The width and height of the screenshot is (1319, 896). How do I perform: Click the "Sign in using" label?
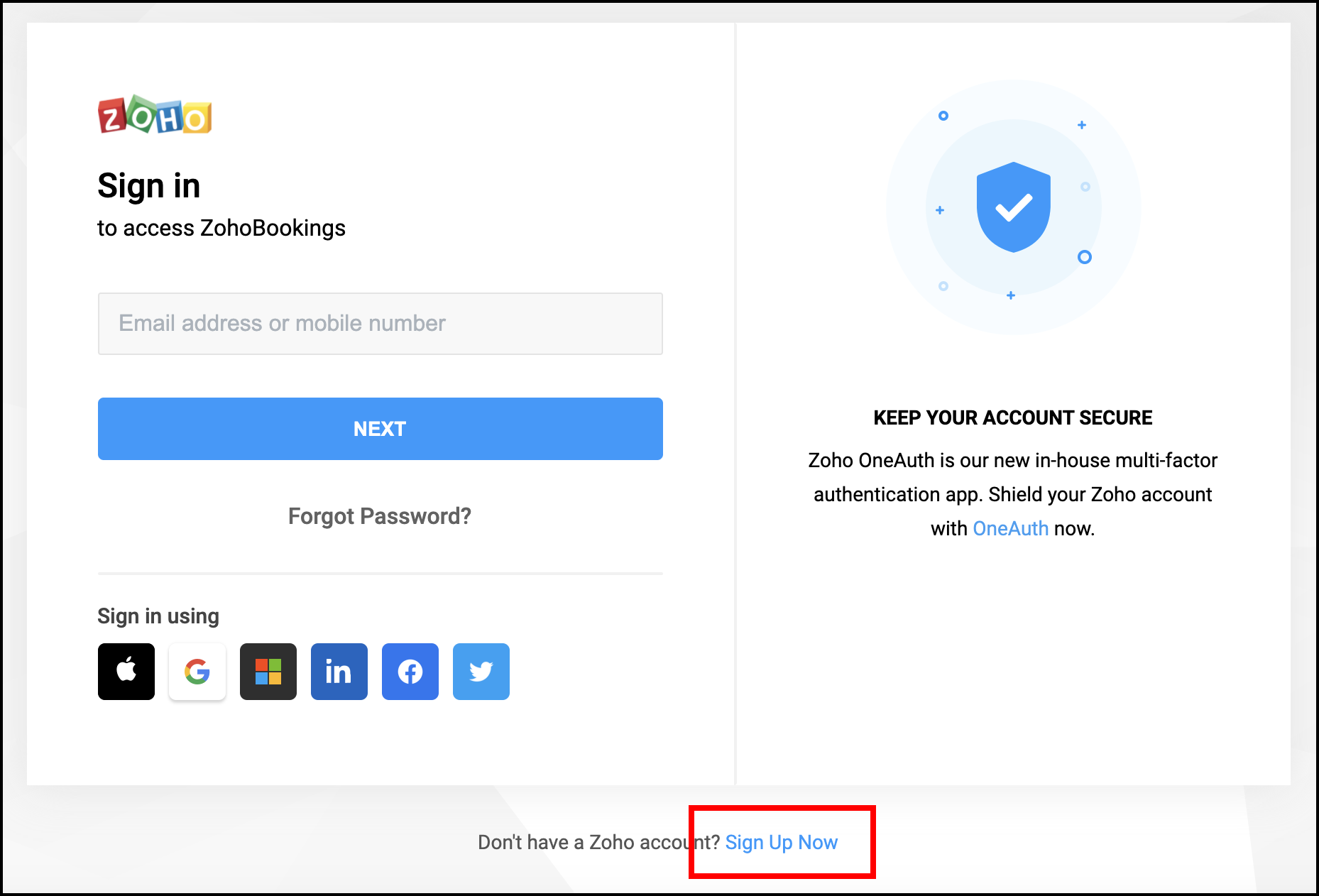(x=158, y=616)
